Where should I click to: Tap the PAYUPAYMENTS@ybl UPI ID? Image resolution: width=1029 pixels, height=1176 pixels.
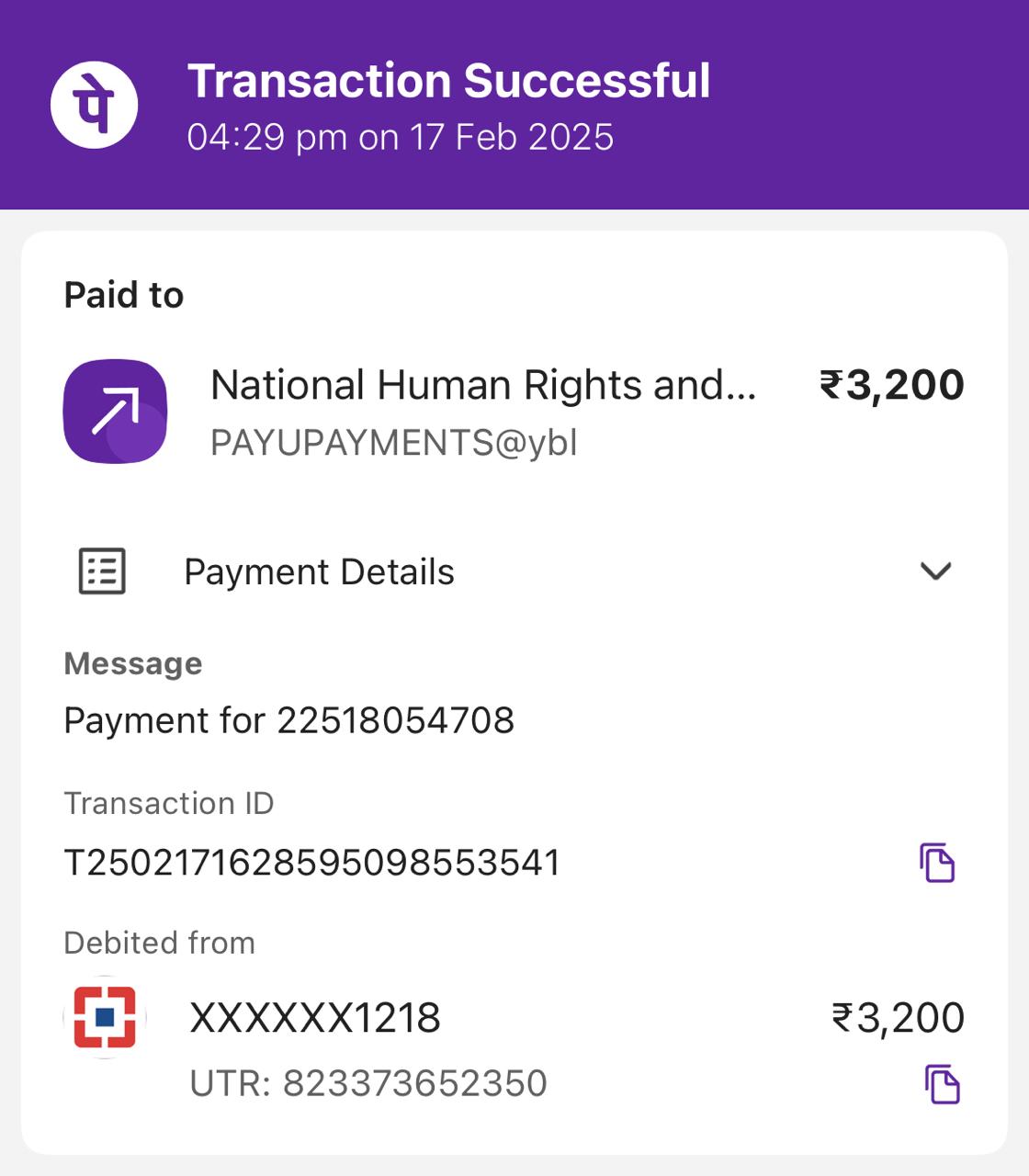point(393,443)
